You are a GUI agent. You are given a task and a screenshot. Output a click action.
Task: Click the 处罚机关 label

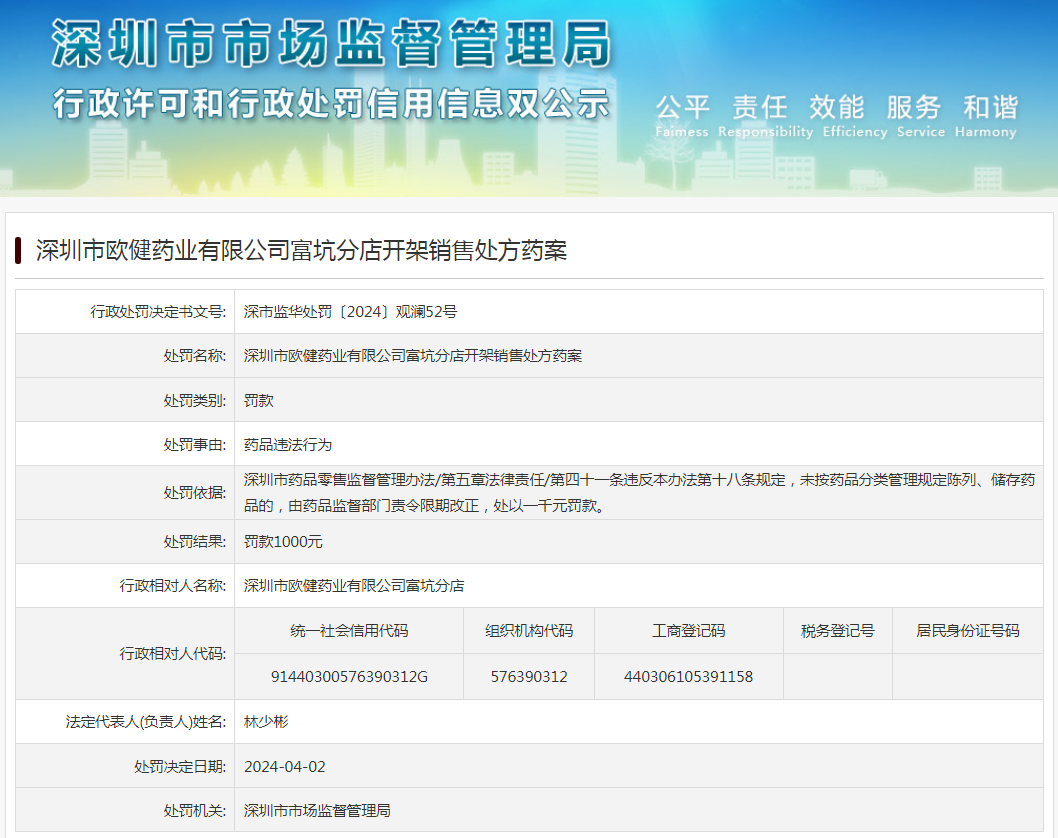(x=194, y=810)
